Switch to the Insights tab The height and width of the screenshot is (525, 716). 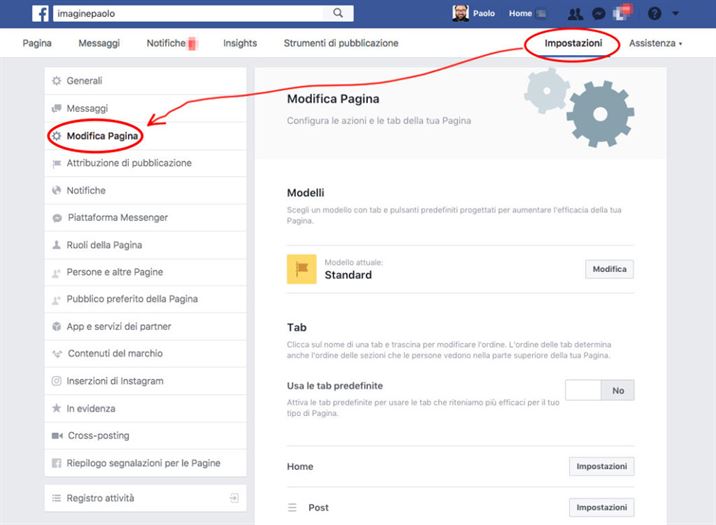[240, 43]
